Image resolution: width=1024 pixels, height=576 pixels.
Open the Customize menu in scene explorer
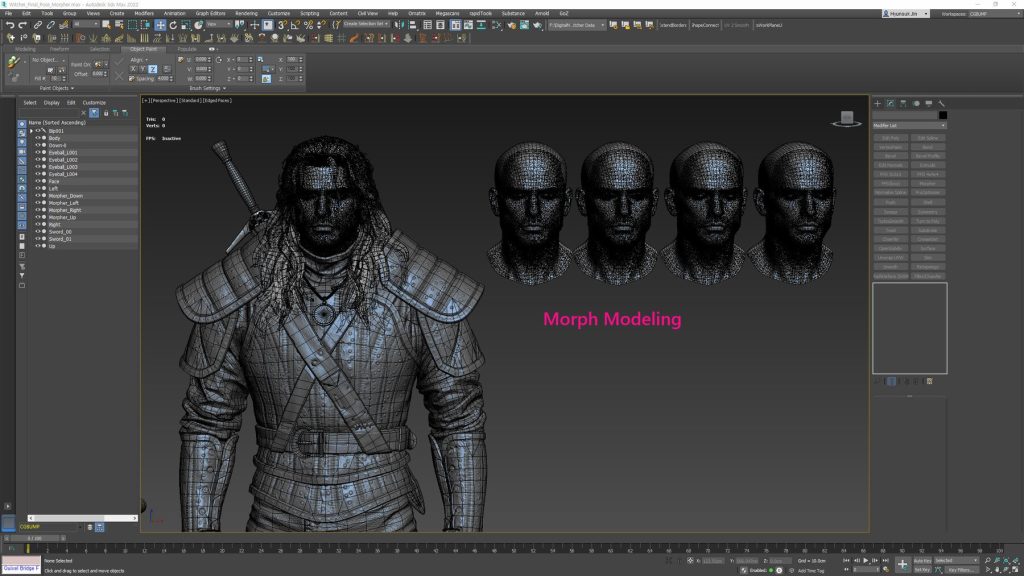pyautogui.click(x=94, y=103)
